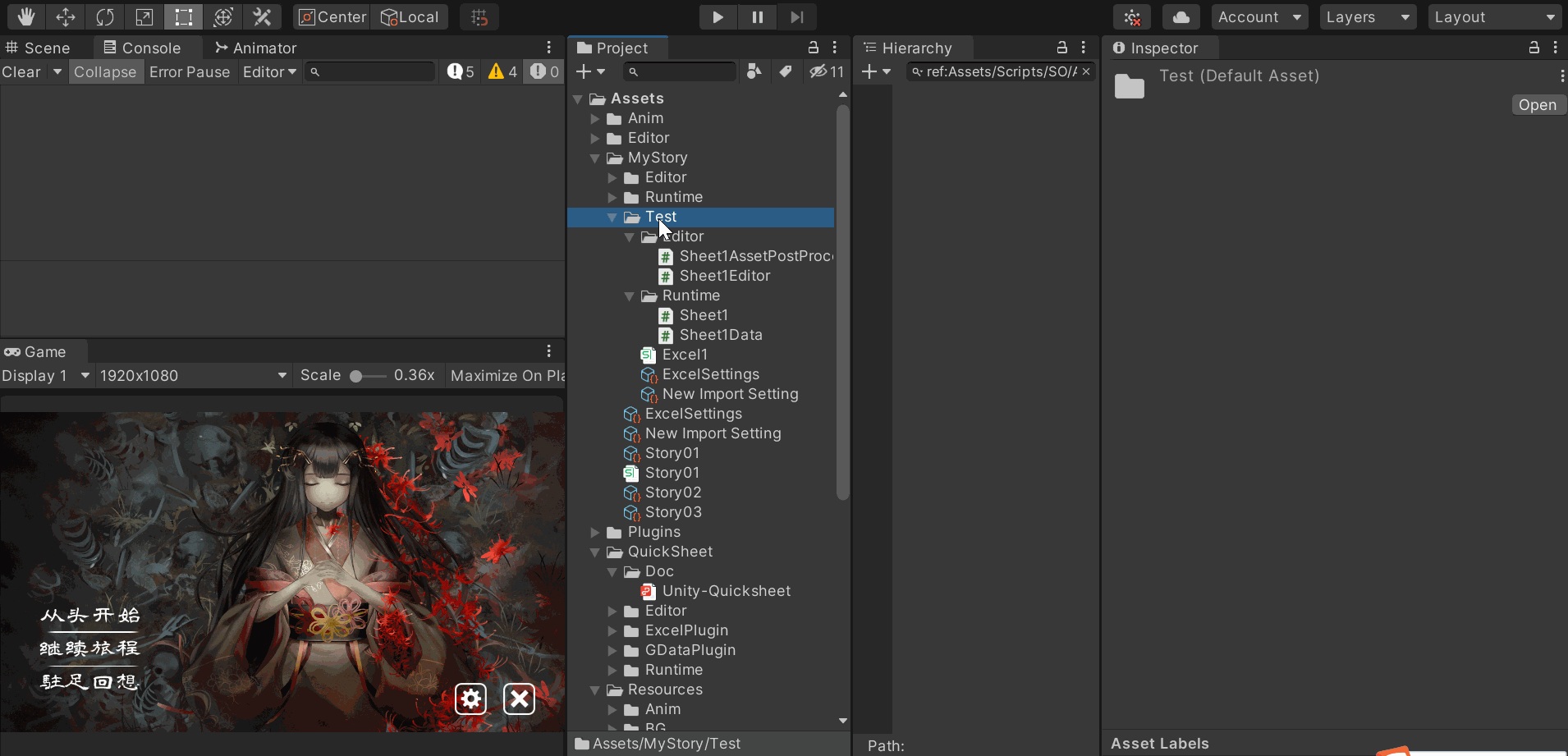1568x756 pixels.
Task: Click the console search field
Action: coord(369,72)
